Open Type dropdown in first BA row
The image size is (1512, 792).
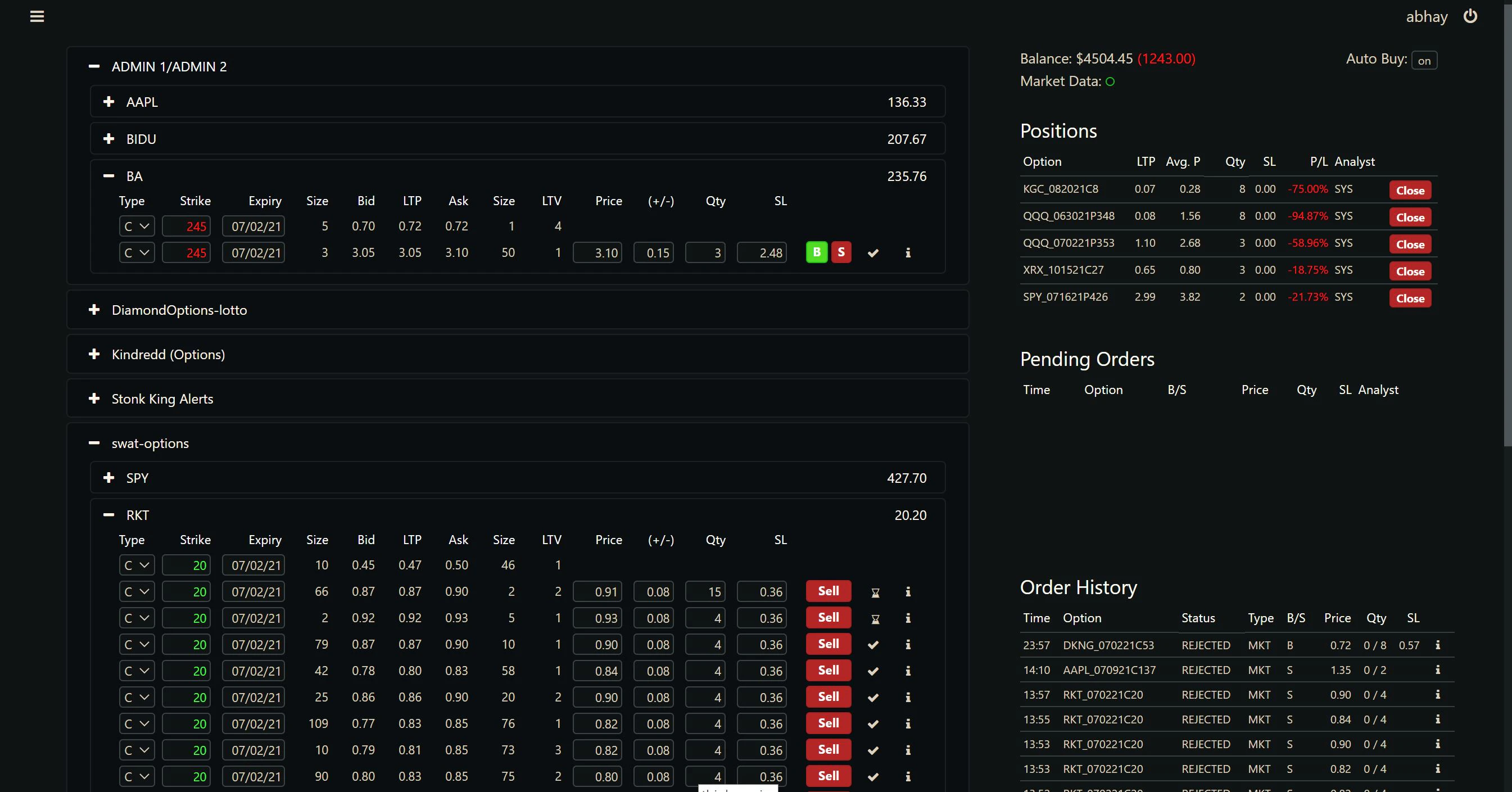click(137, 227)
